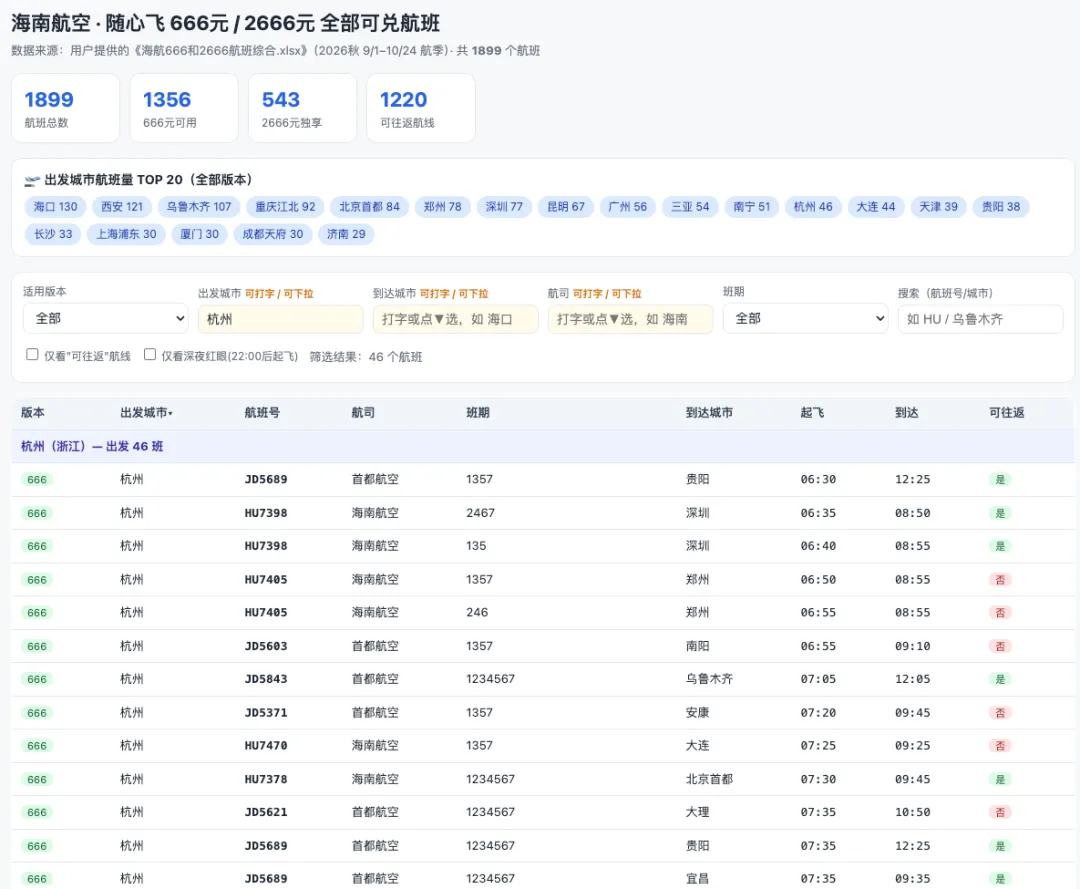This screenshot has width=1080, height=889.
Task: Click the 是 badge in the JD5843 row
Action: coord(1000,680)
